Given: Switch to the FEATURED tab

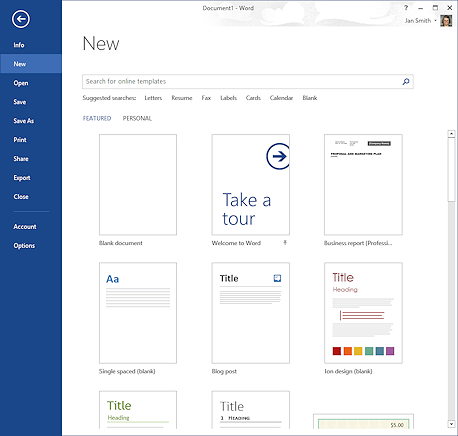Looking at the screenshot, I should click(97, 118).
